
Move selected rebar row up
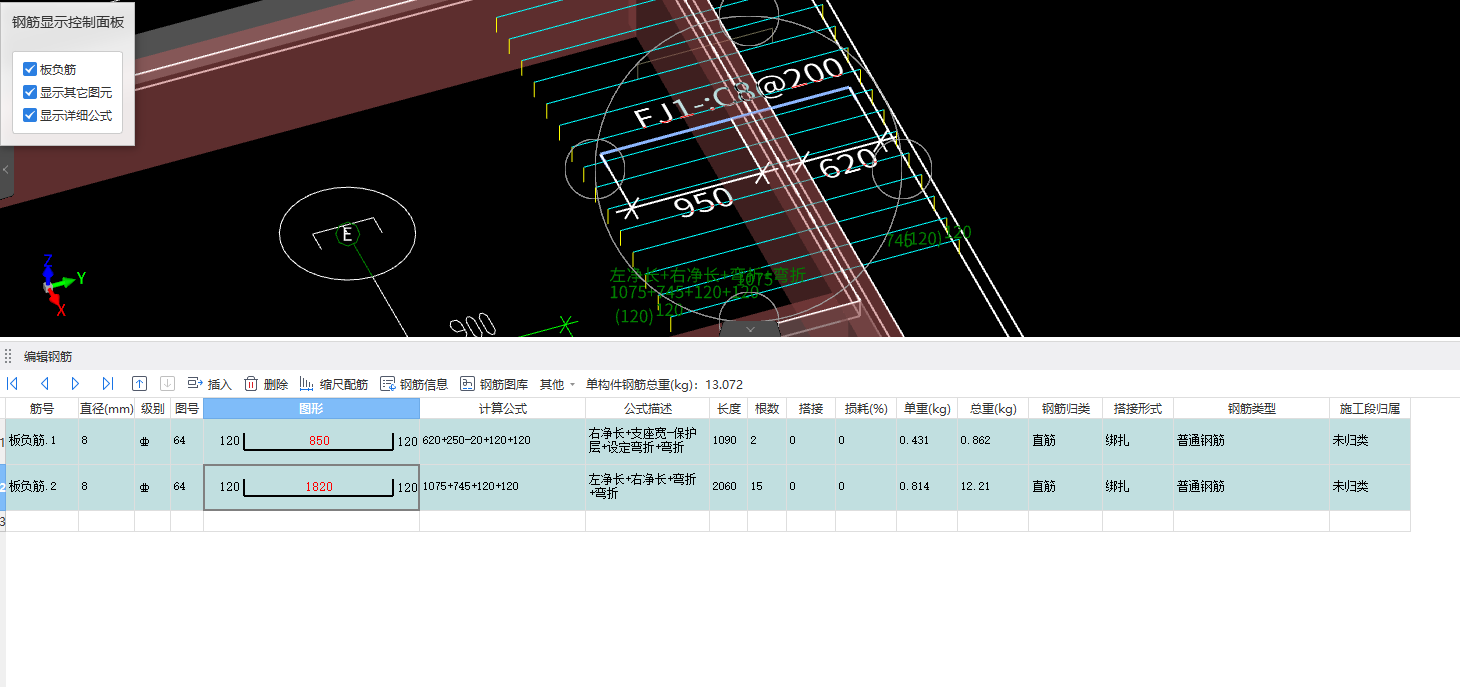[x=140, y=384]
